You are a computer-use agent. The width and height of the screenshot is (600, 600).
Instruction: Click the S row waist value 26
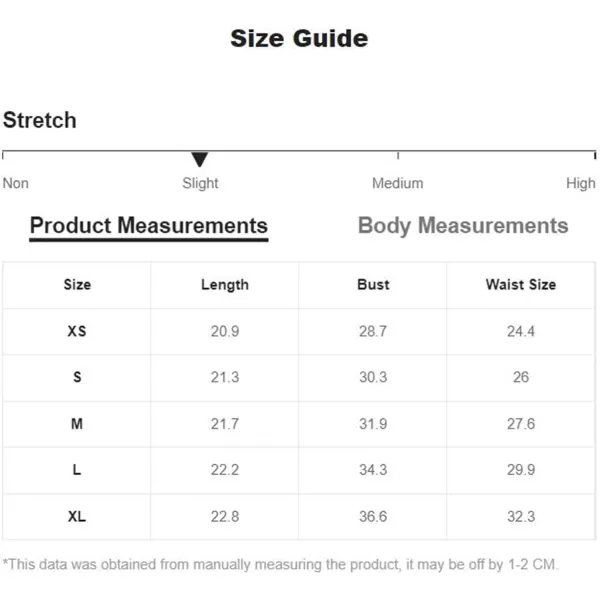pyautogui.click(x=521, y=377)
